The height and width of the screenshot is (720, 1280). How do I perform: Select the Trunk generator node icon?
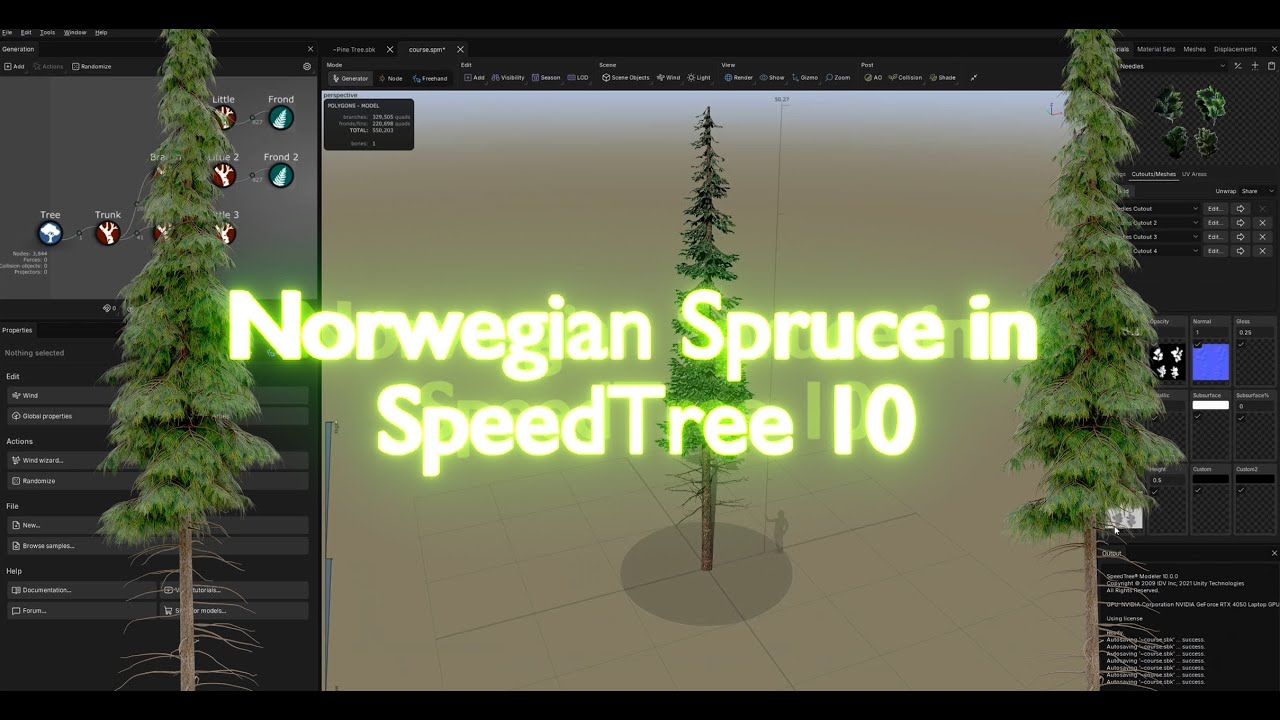(108, 233)
